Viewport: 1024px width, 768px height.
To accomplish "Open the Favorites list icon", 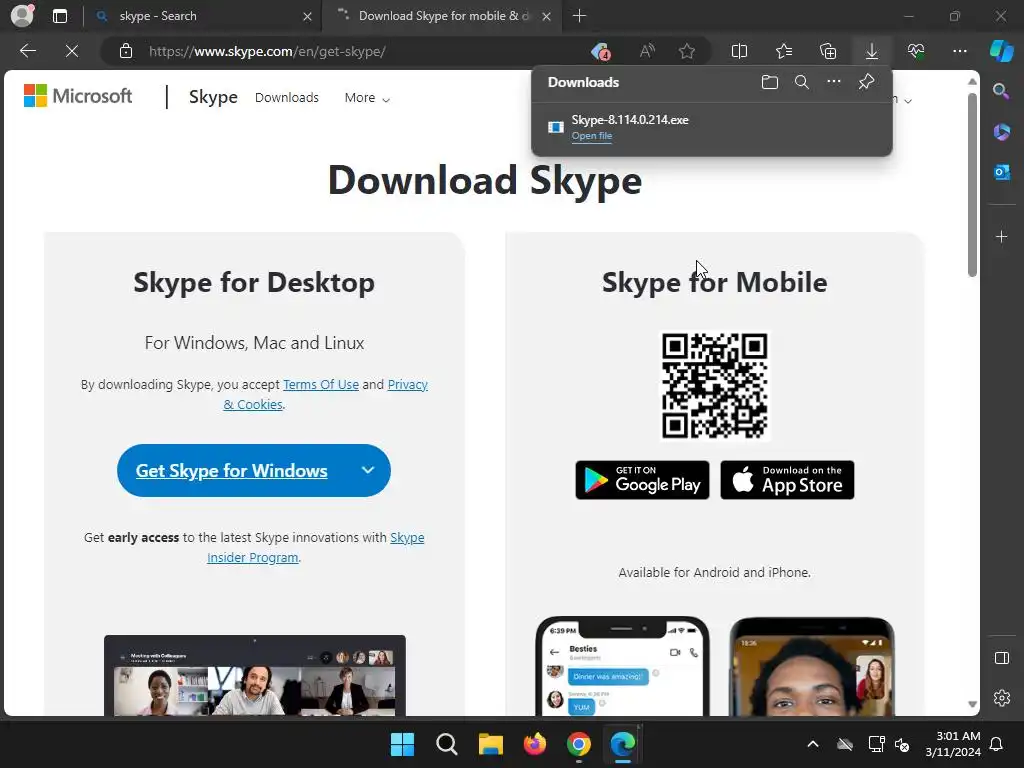I will coord(784,51).
